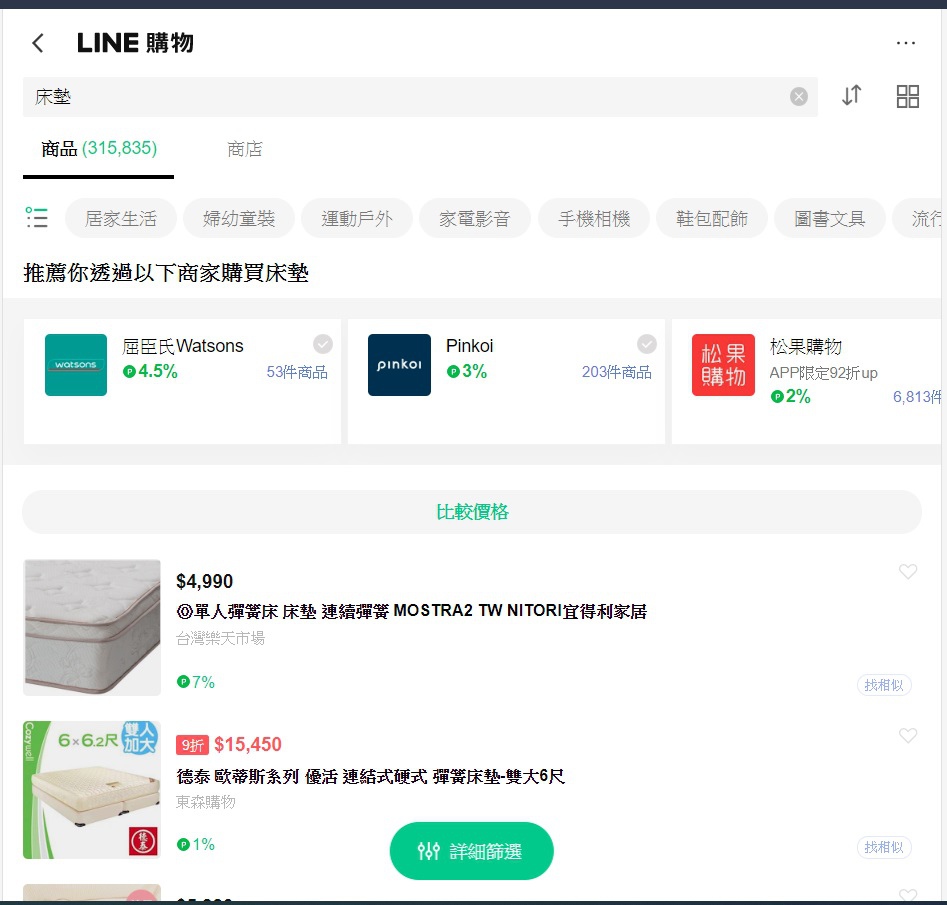
Task: Go back using the left arrow
Action: pos(38,43)
